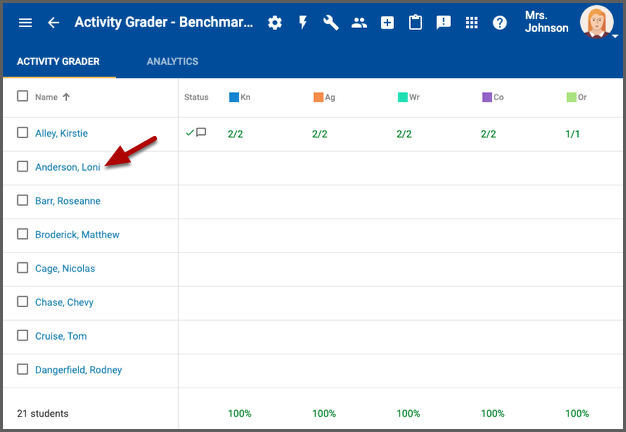Open the apps grid icon

[x=472, y=23]
